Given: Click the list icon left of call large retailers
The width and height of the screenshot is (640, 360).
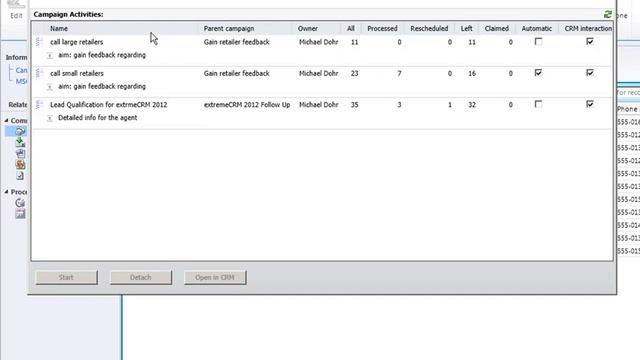Looking at the screenshot, I should [39, 42].
